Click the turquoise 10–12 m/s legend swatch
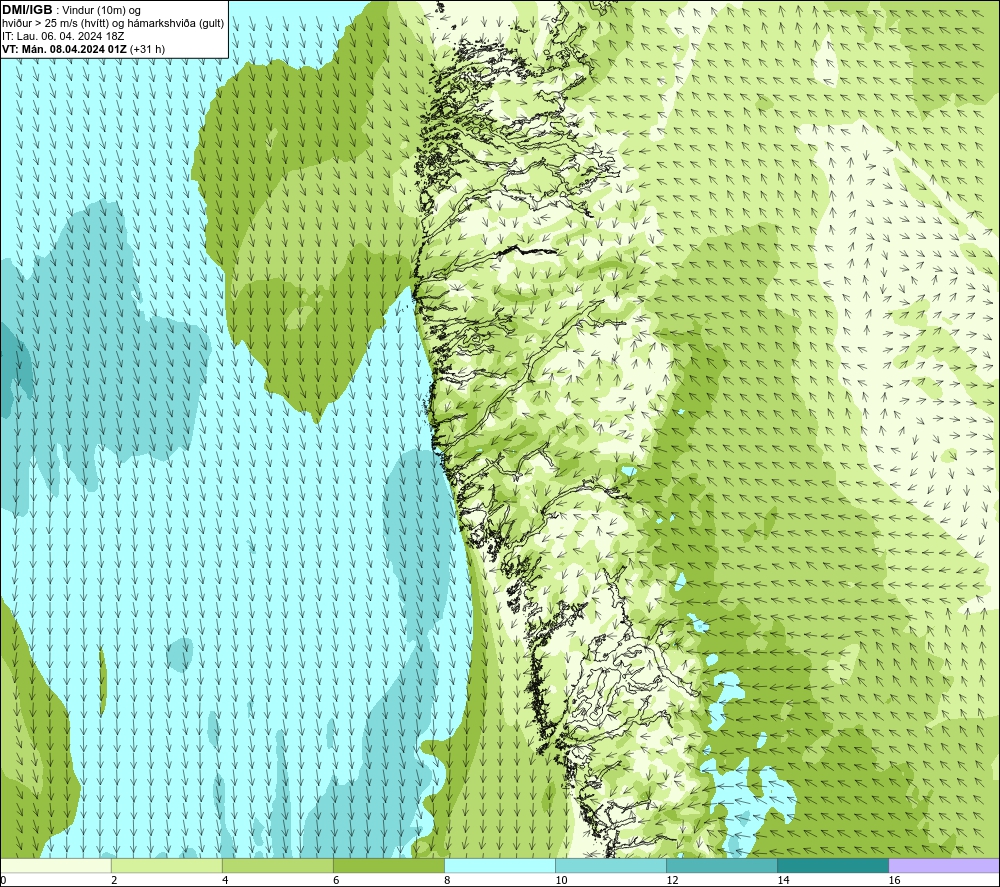 (611, 866)
